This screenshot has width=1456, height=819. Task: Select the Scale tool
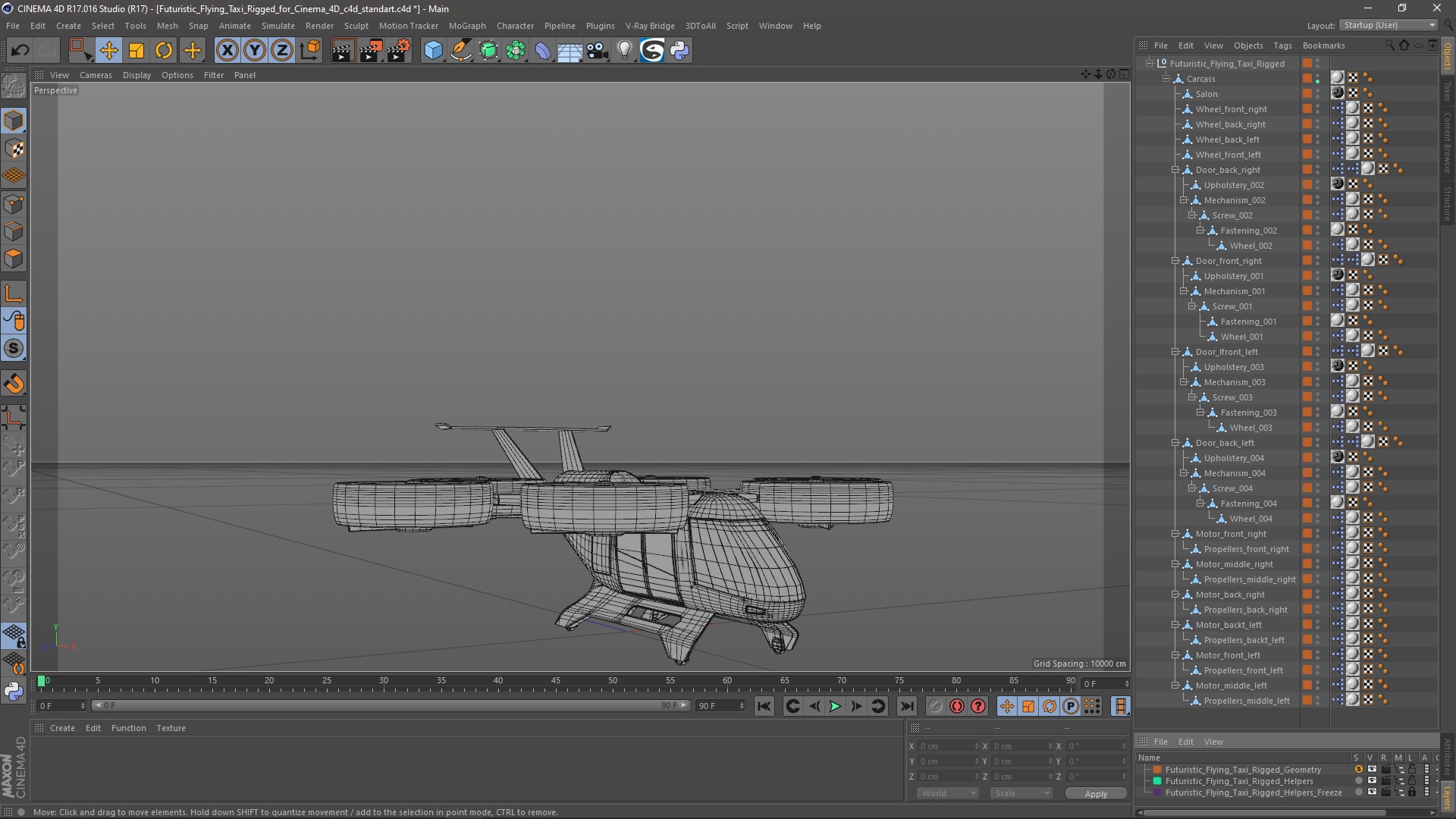pos(136,51)
